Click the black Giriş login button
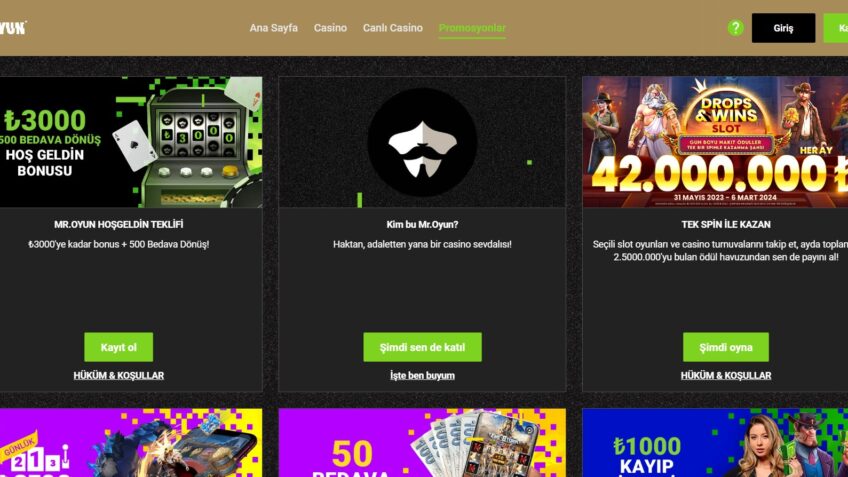 783,28
